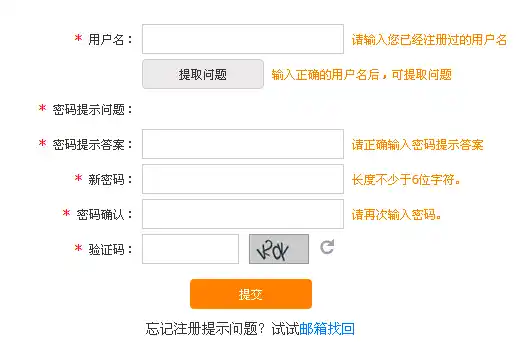Focus the 验证码 captcha input field
Screen dimensions: 532x360
tap(190, 249)
